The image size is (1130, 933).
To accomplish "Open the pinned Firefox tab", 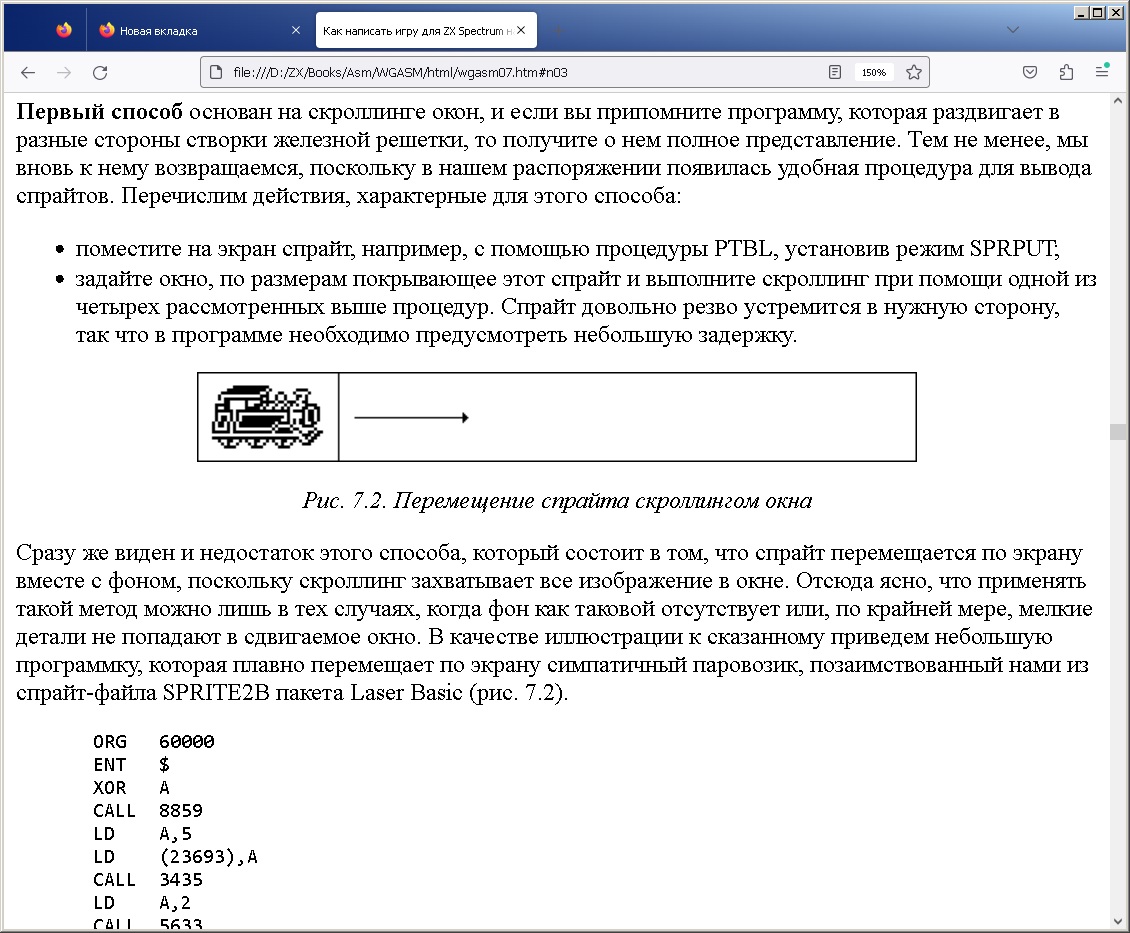I will click(x=64, y=30).
